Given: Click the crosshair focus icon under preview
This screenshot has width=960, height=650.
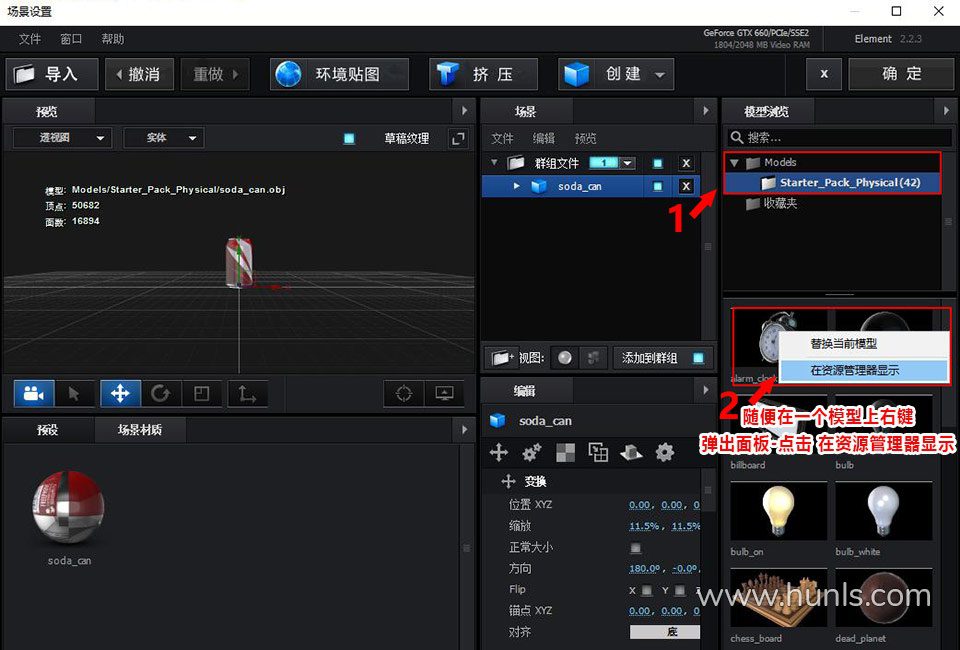Looking at the screenshot, I should (404, 393).
